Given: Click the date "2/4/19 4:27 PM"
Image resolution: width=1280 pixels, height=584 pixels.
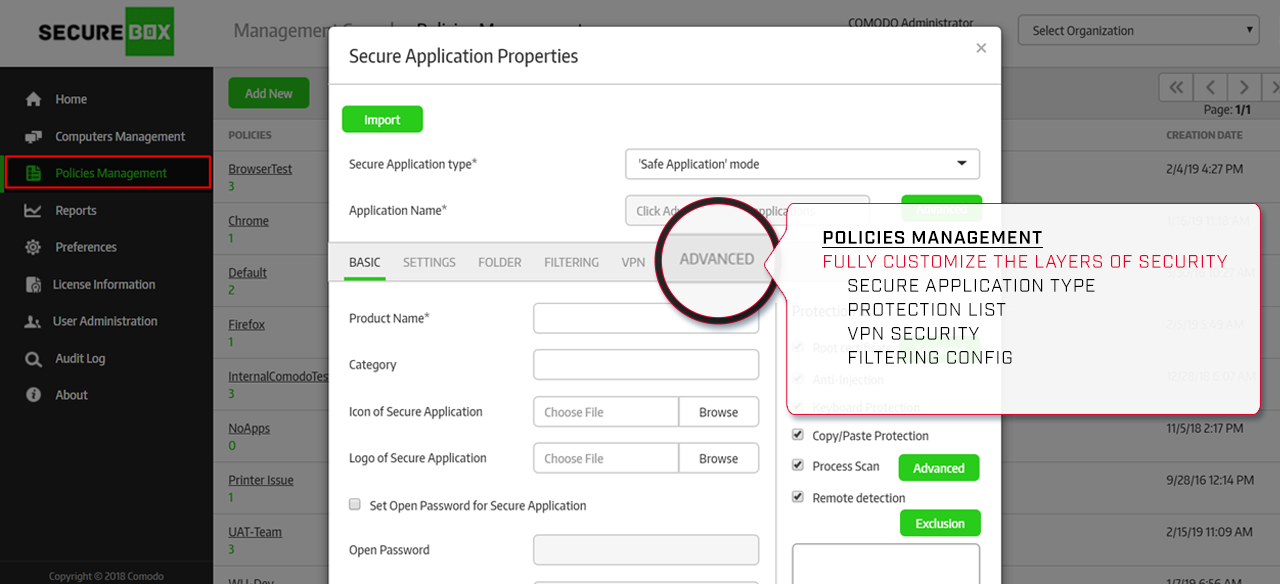Looking at the screenshot, I should pos(1205,169).
